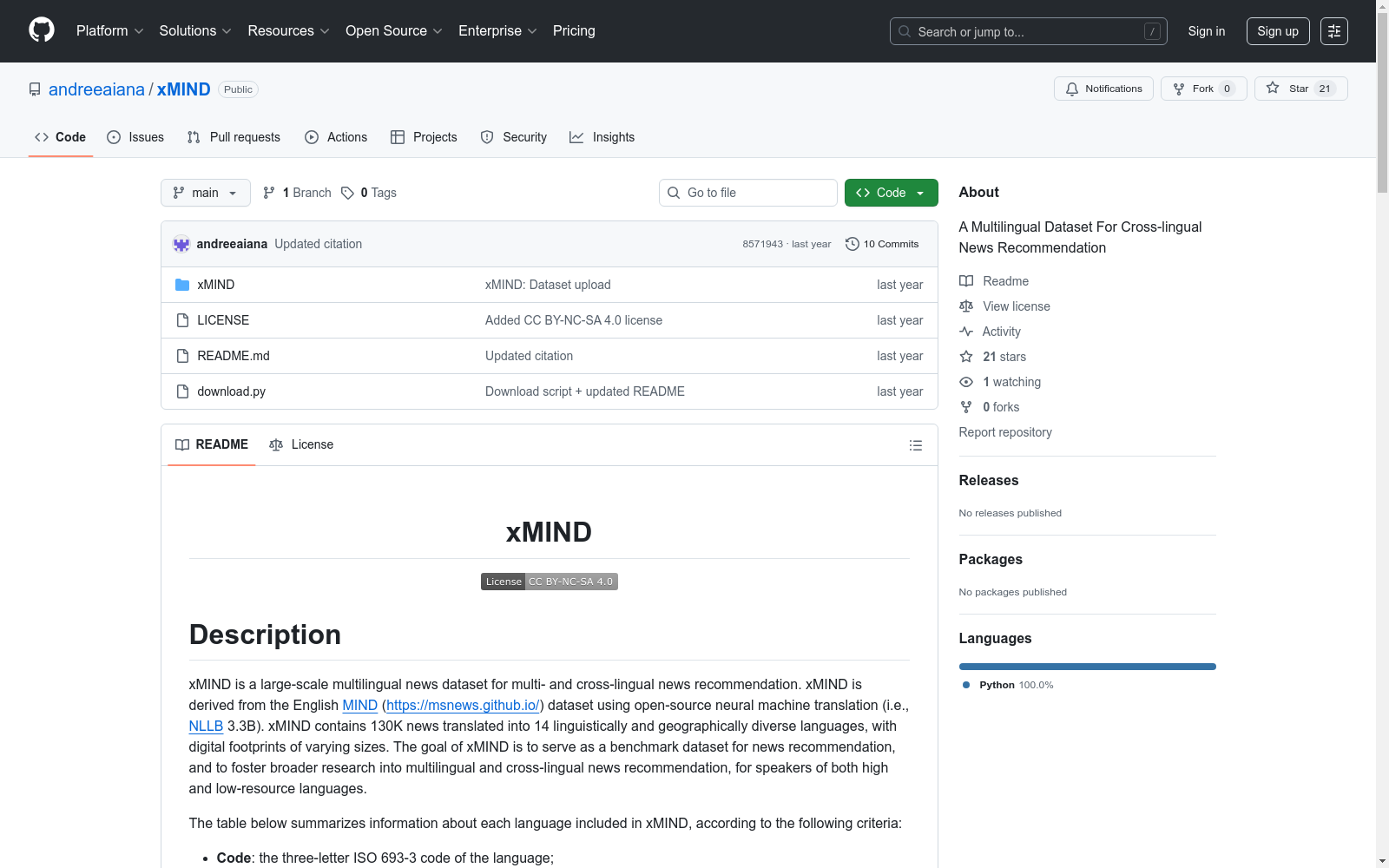The width and height of the screenshot is (1389, 868).
Task: Follow the MIND dataset link
Action: pyautogui.click(x=360, y=706)
